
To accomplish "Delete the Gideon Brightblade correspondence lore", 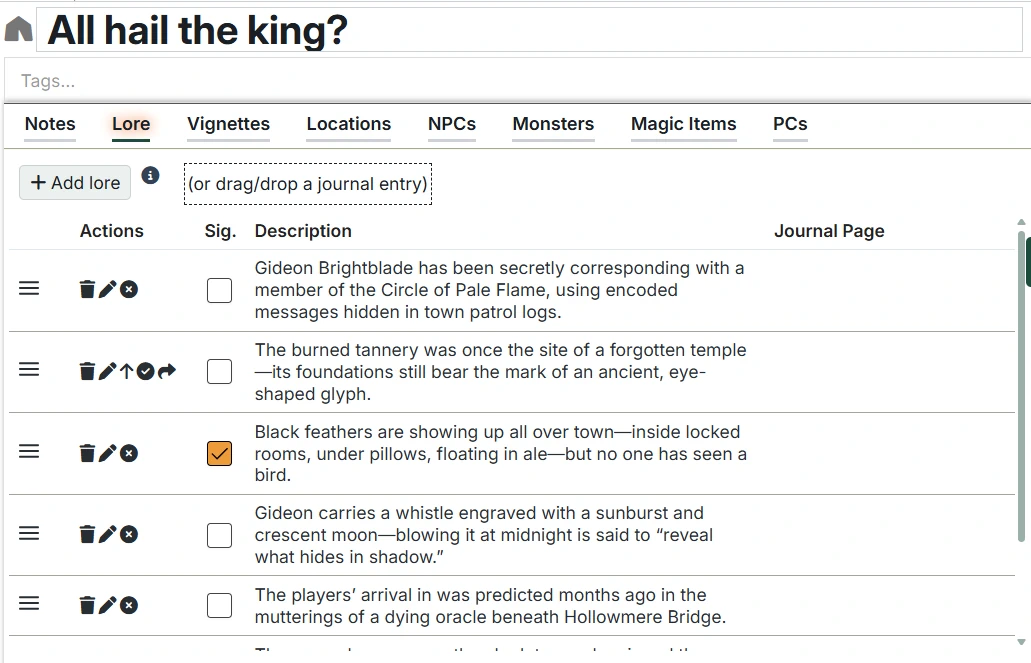I will click(87, 290).
